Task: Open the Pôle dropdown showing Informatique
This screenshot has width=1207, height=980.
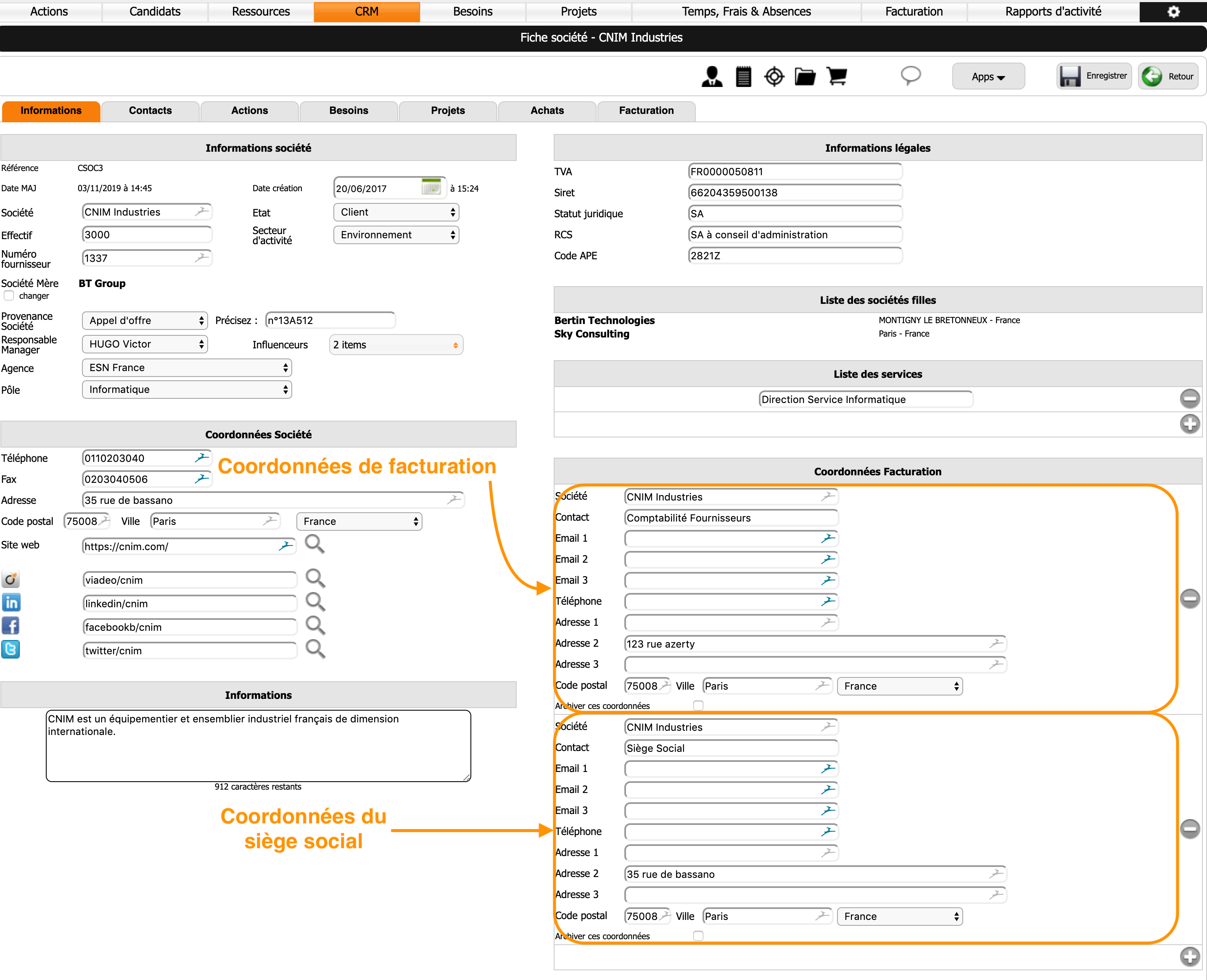Action: (x=187, y=390)
